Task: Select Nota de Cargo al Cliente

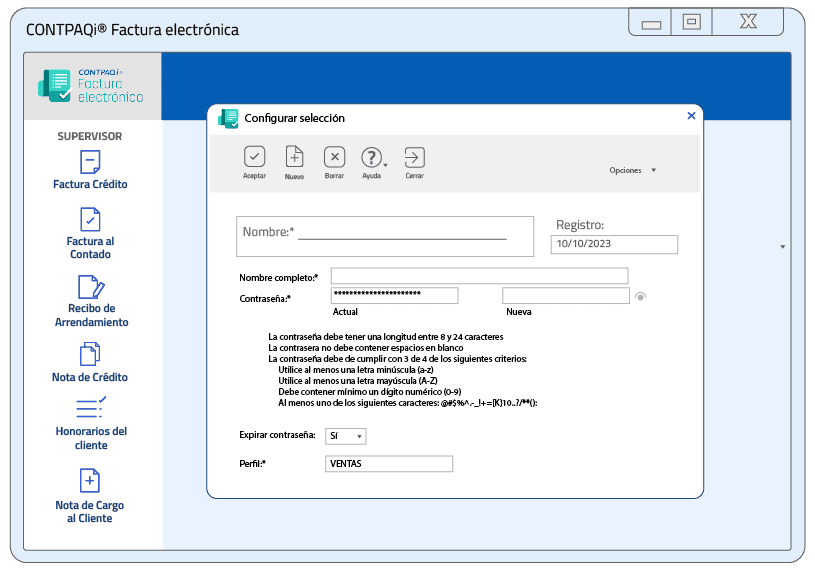Action: pos(89,496)
